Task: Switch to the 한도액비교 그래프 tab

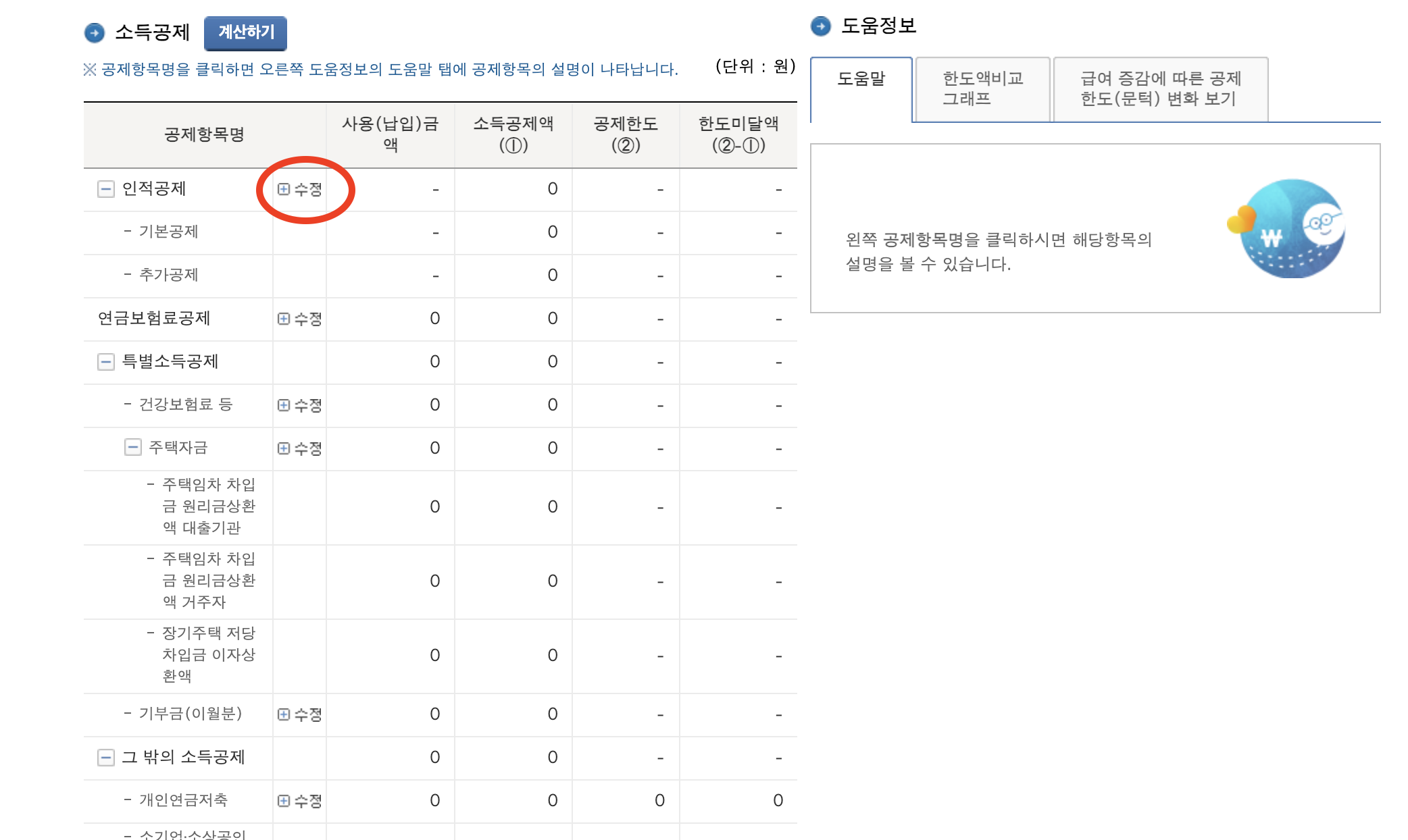Action: [x=982, y=88]
